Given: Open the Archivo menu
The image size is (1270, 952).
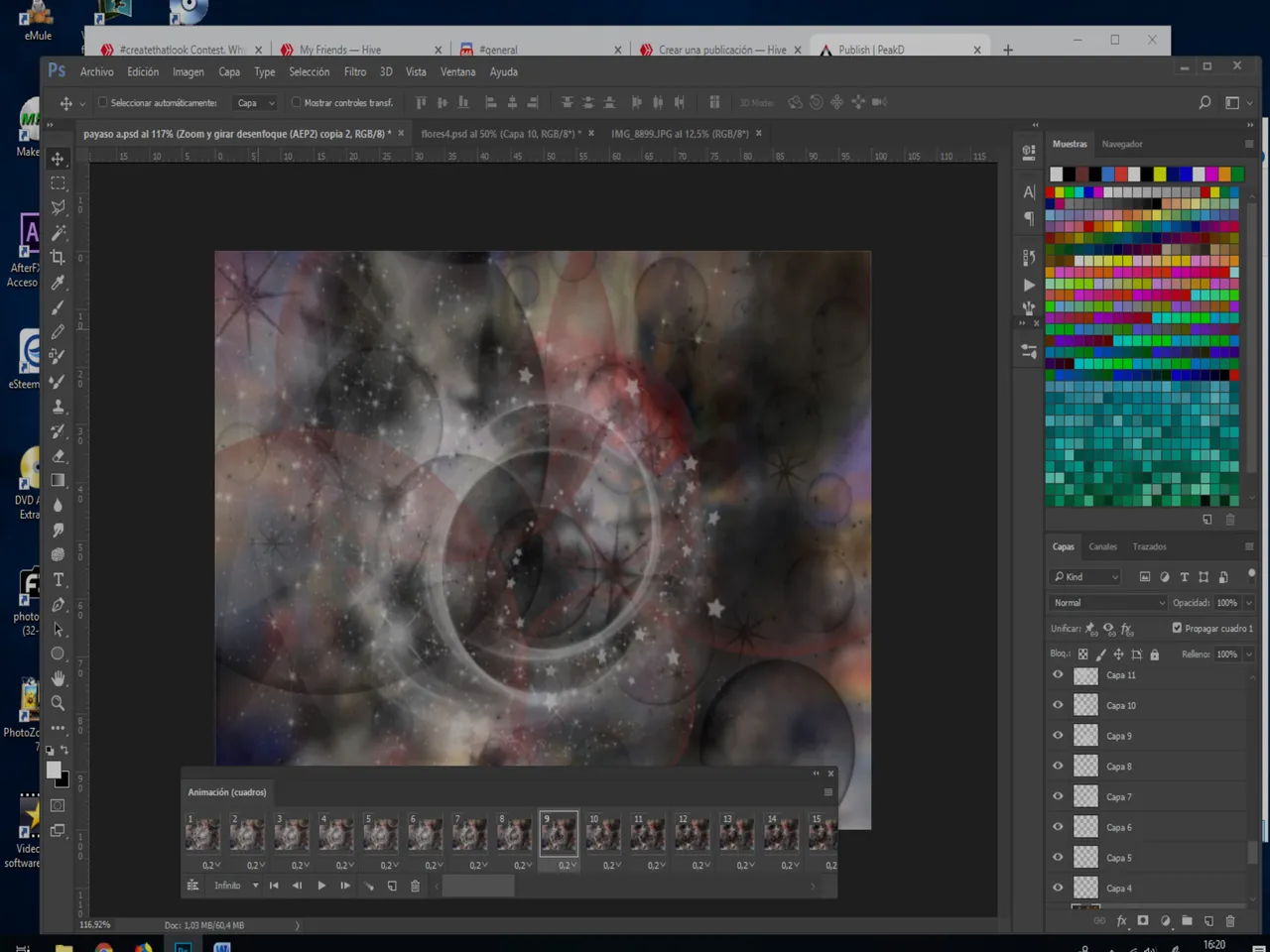Looking at the screenshot, I should tap(97, 72).
